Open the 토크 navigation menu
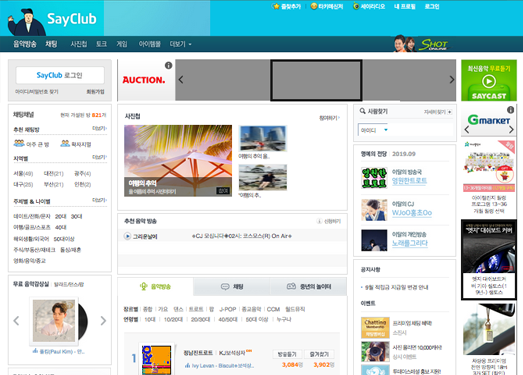The height and width of the screenshot is (375, 523). tap(101, 44)
